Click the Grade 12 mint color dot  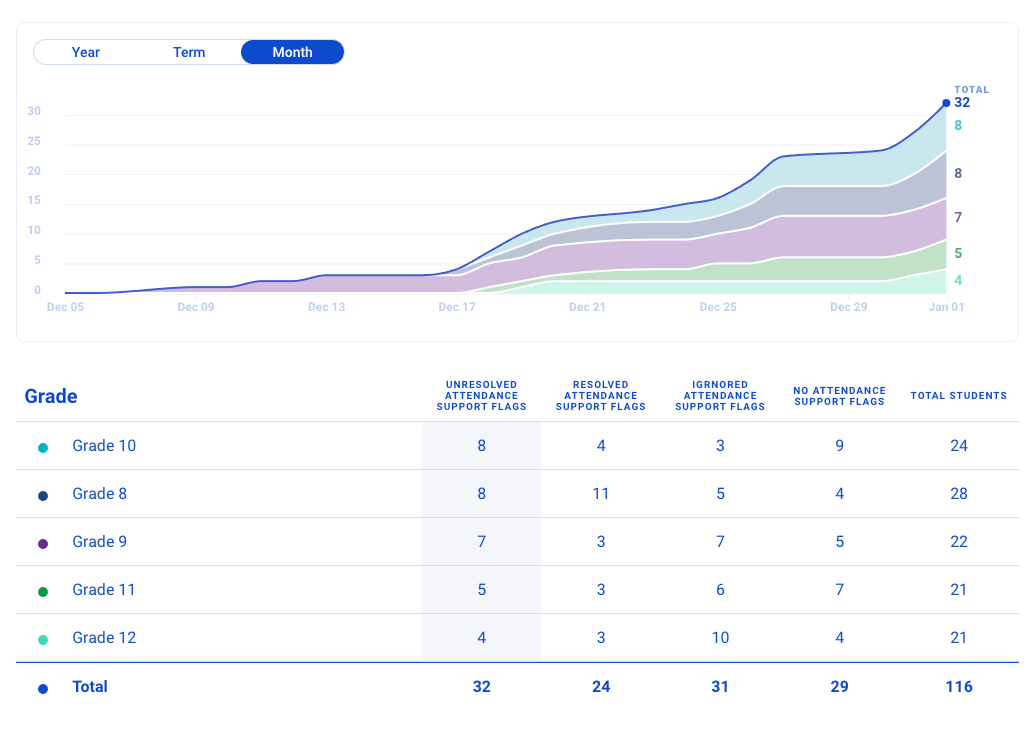point(43,640)
